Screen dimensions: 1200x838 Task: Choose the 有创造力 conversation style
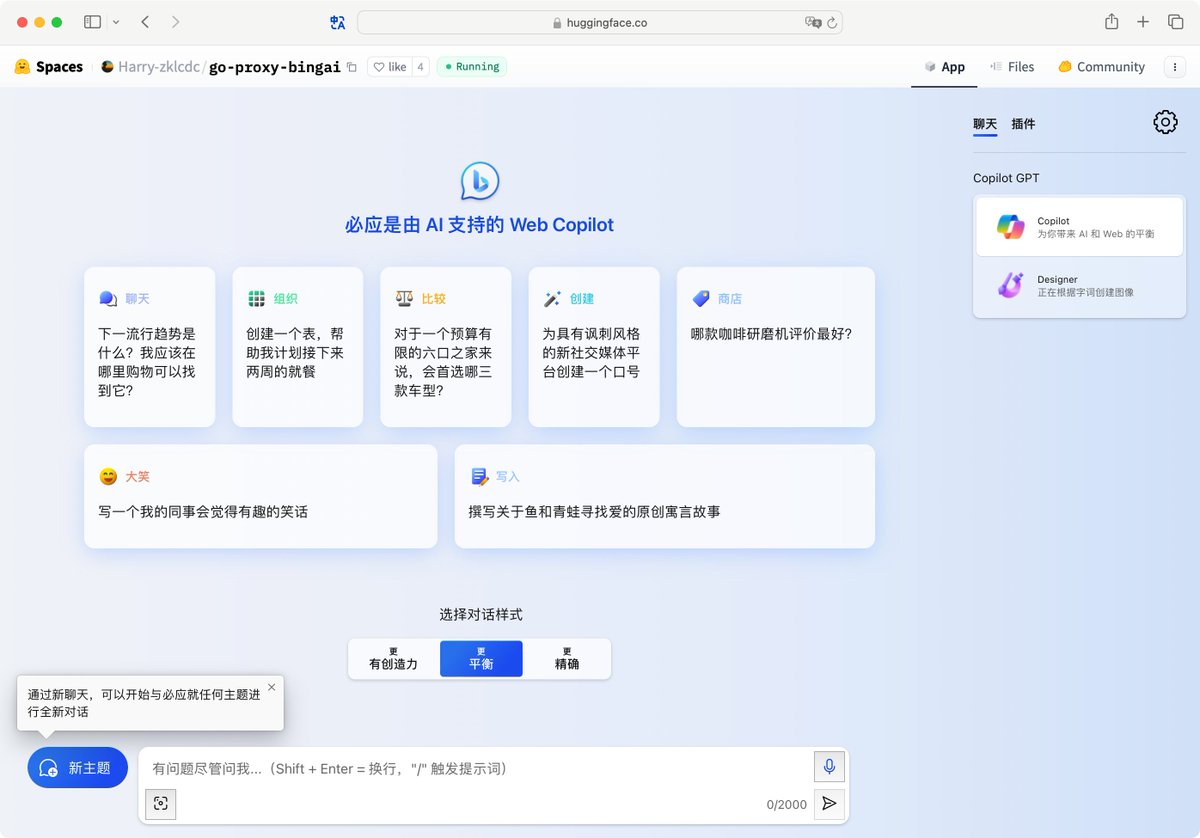(393, 658)
